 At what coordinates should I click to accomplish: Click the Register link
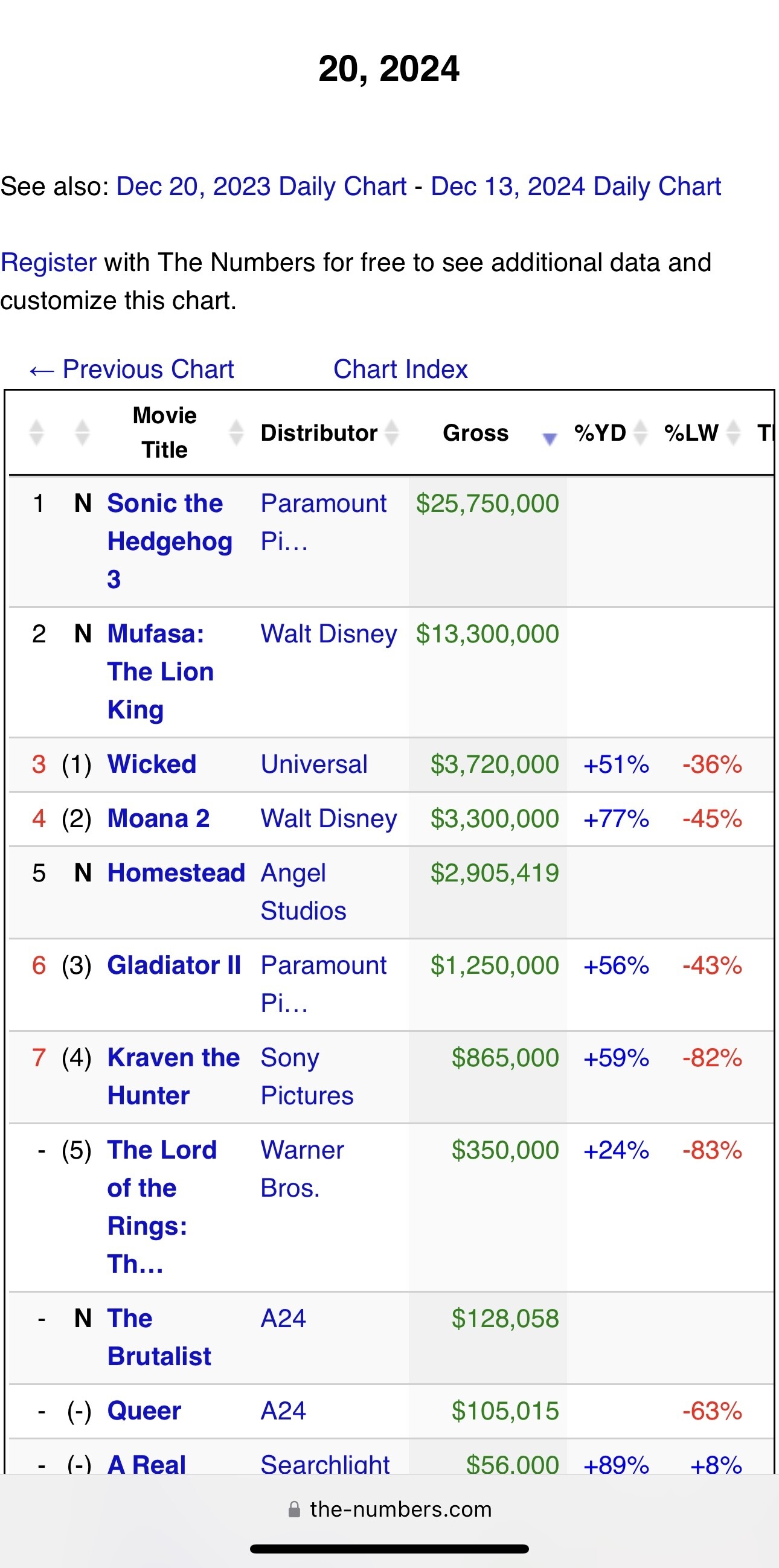point(48,263)
